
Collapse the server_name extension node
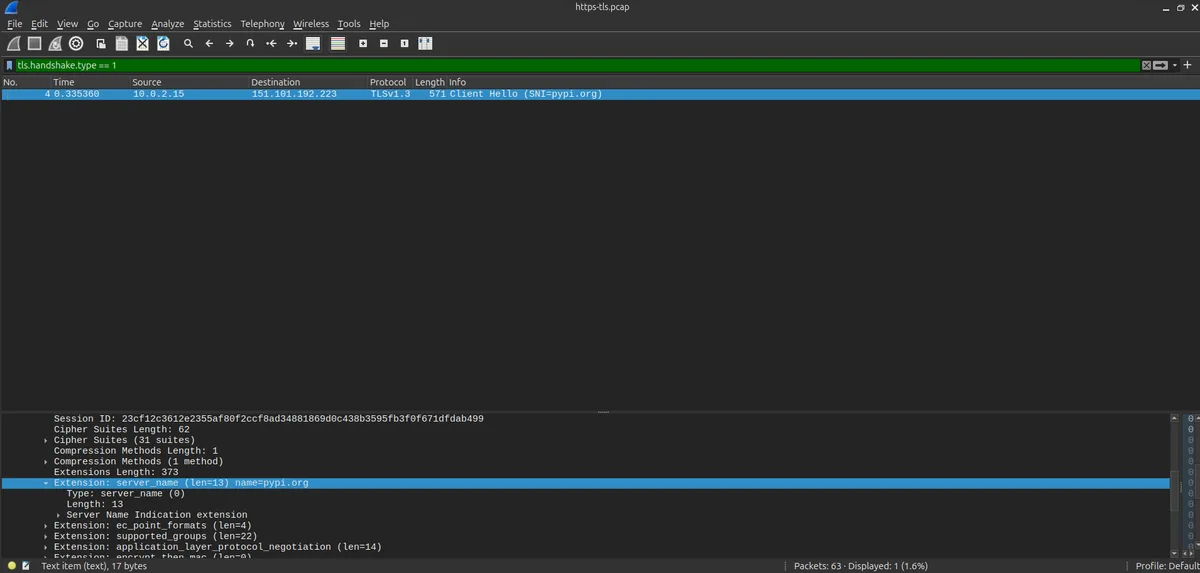tap(46, 483)
